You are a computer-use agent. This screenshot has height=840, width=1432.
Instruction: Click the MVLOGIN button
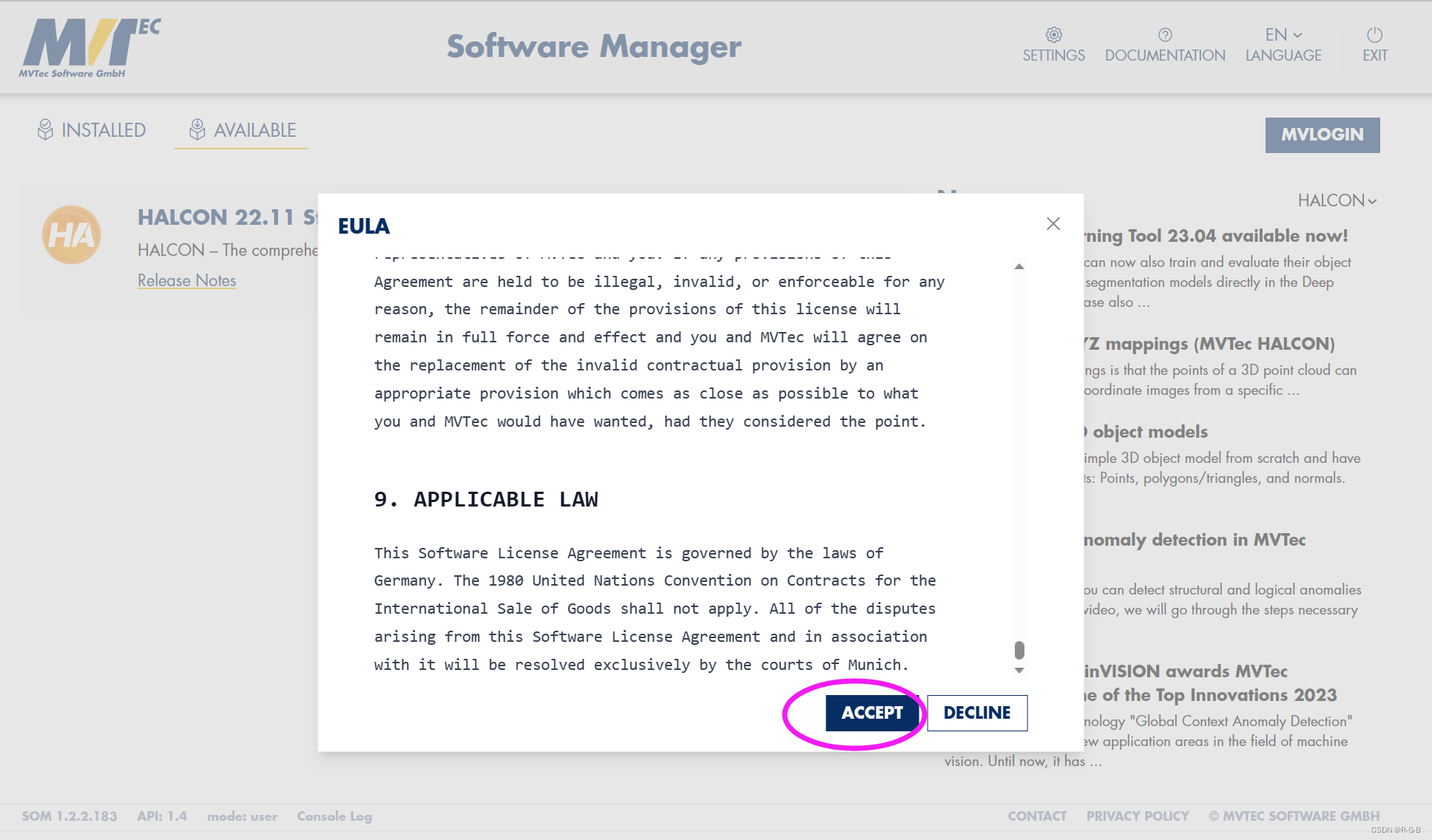coord(1323,135)
